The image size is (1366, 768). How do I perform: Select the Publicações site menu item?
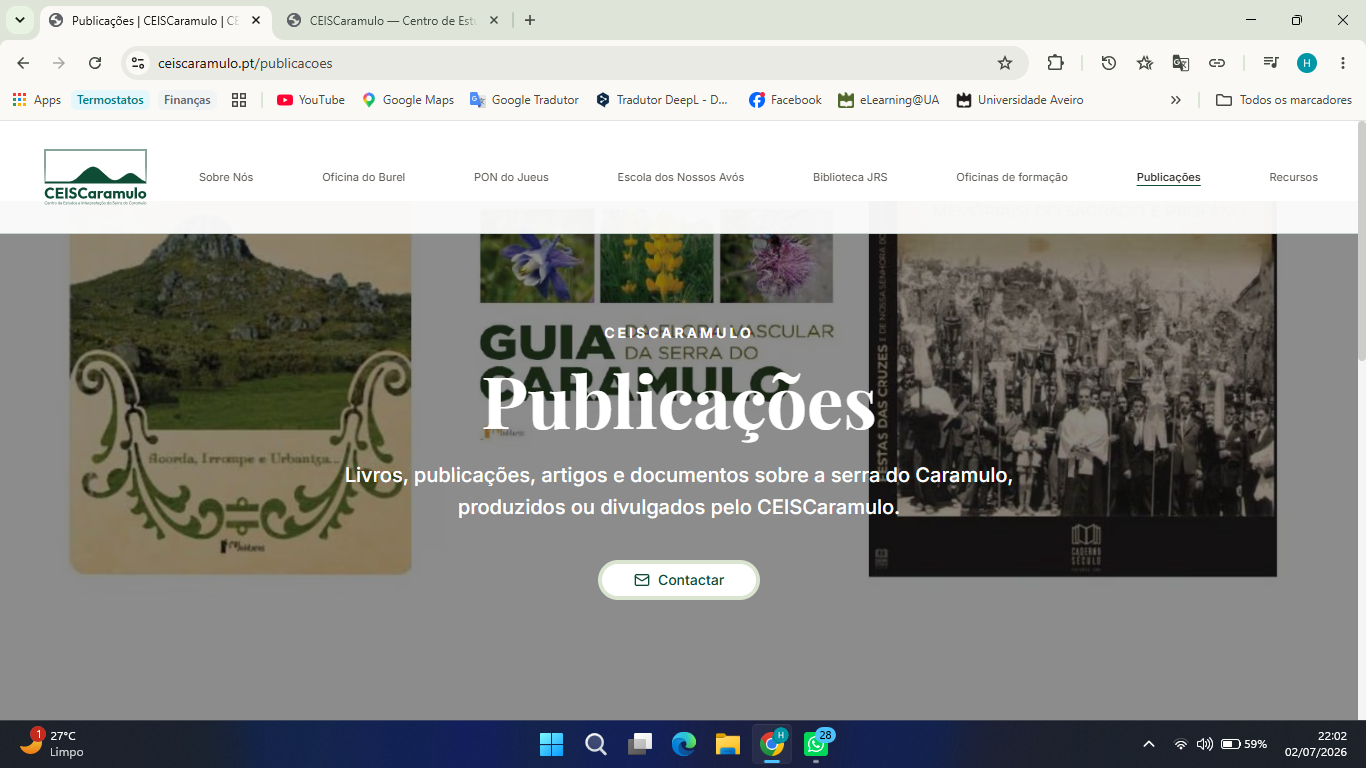click(1168, 177)
